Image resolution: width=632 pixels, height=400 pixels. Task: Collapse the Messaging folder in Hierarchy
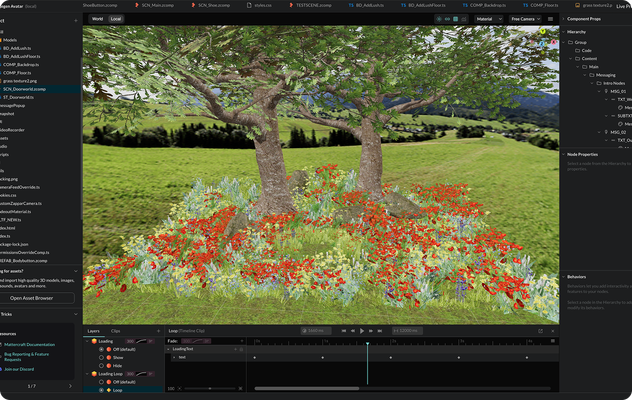click(585, 75)
